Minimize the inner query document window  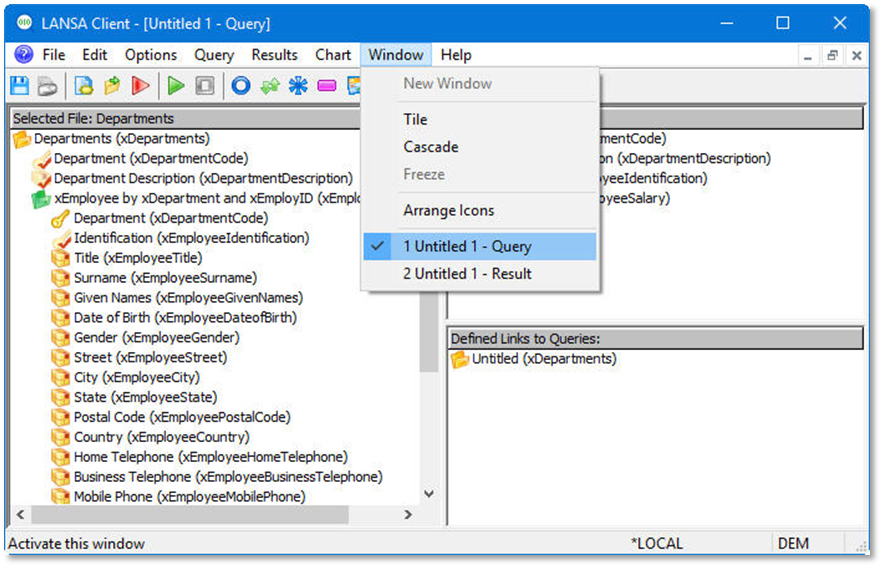808,55
